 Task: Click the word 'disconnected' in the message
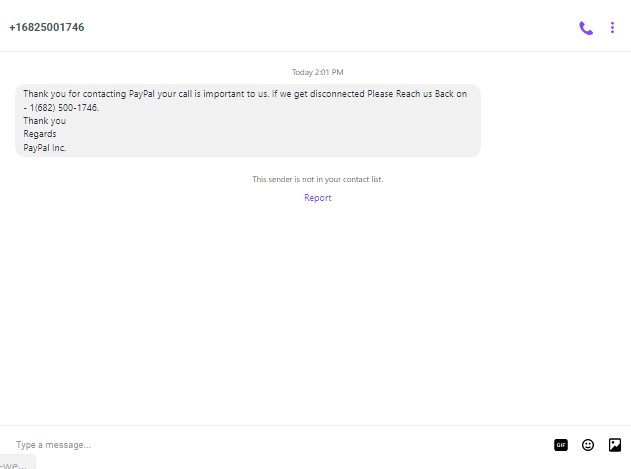[x=337, y=94]
